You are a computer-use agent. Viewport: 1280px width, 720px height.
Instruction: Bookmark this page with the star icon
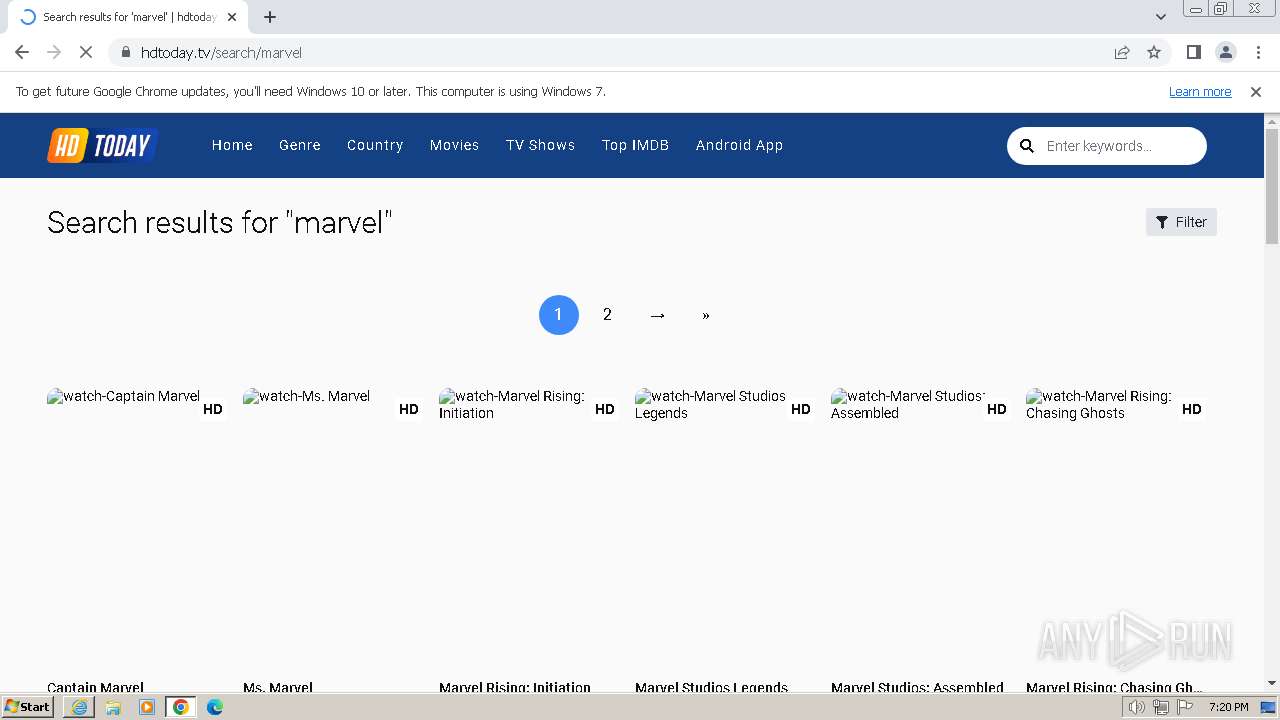coord(1154,52)
